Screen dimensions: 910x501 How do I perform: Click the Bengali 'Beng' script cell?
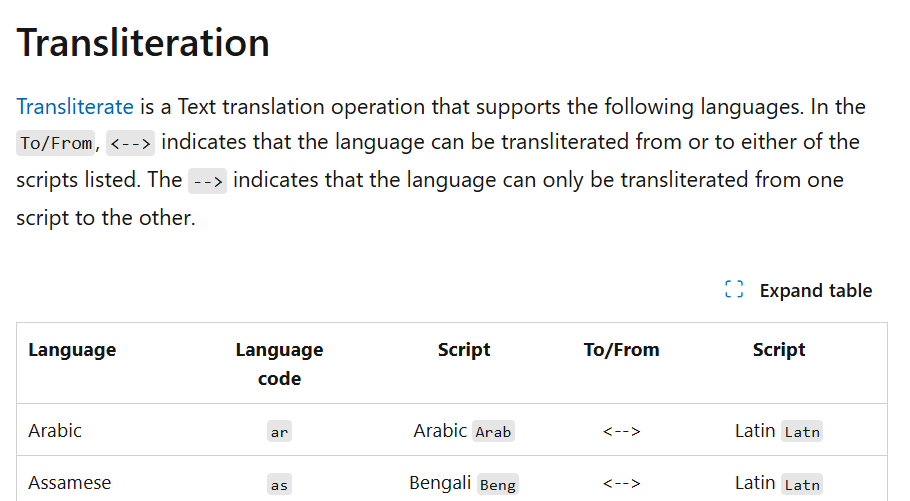(464, 483)
